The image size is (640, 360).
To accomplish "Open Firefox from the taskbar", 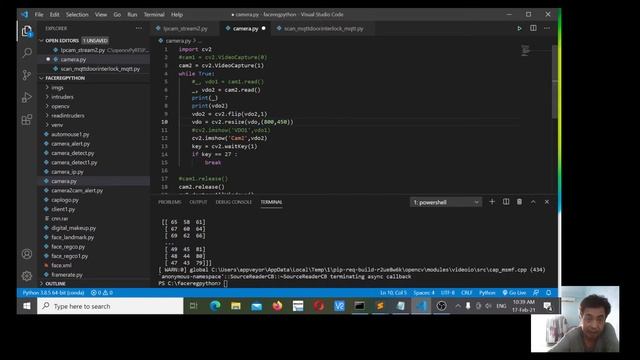I will click(277, 306).
